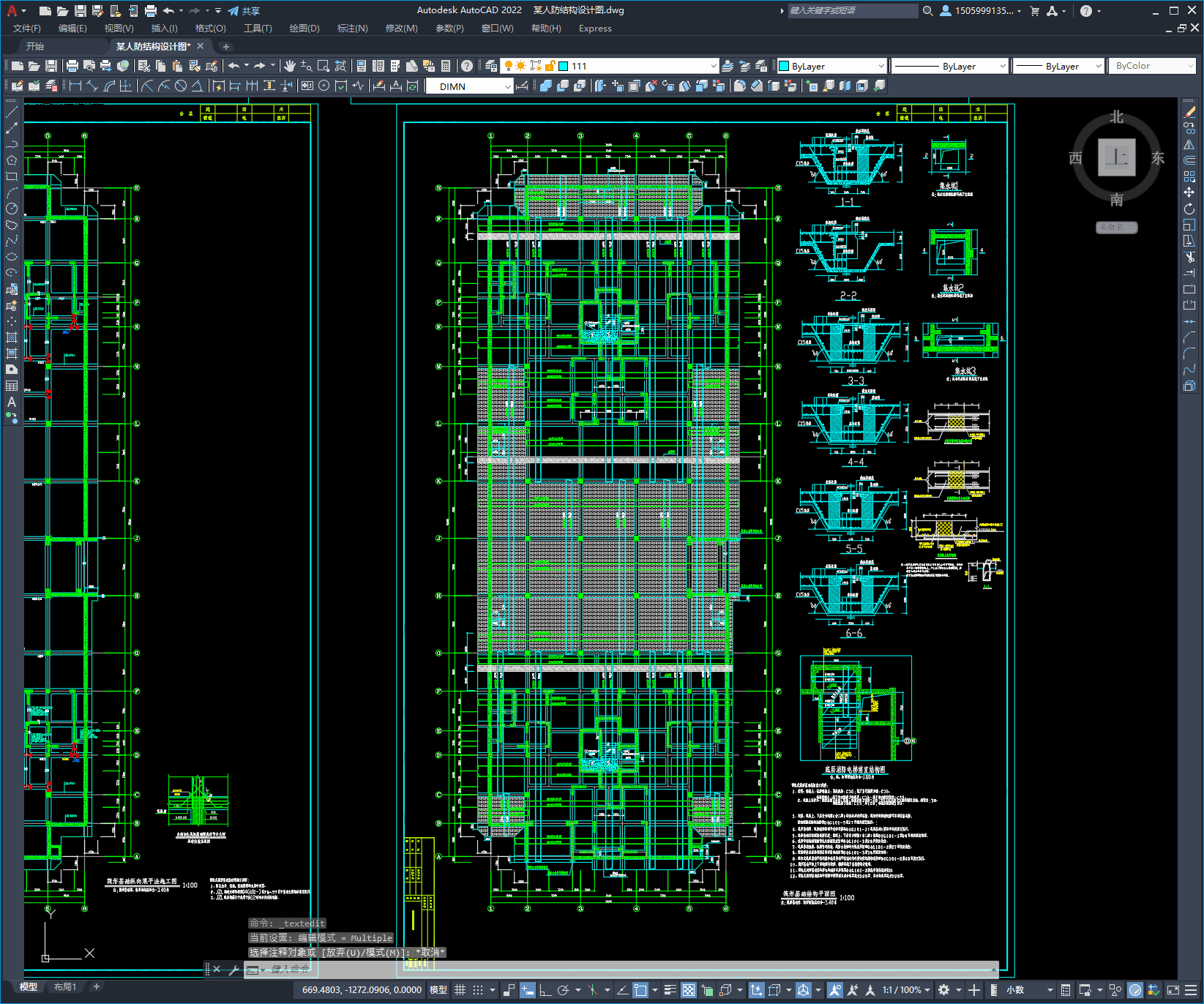Screen dimensions: 1204x1004
Task: Select the Line drawing tool
Action: pyautogui.click(x=12, y=112)
